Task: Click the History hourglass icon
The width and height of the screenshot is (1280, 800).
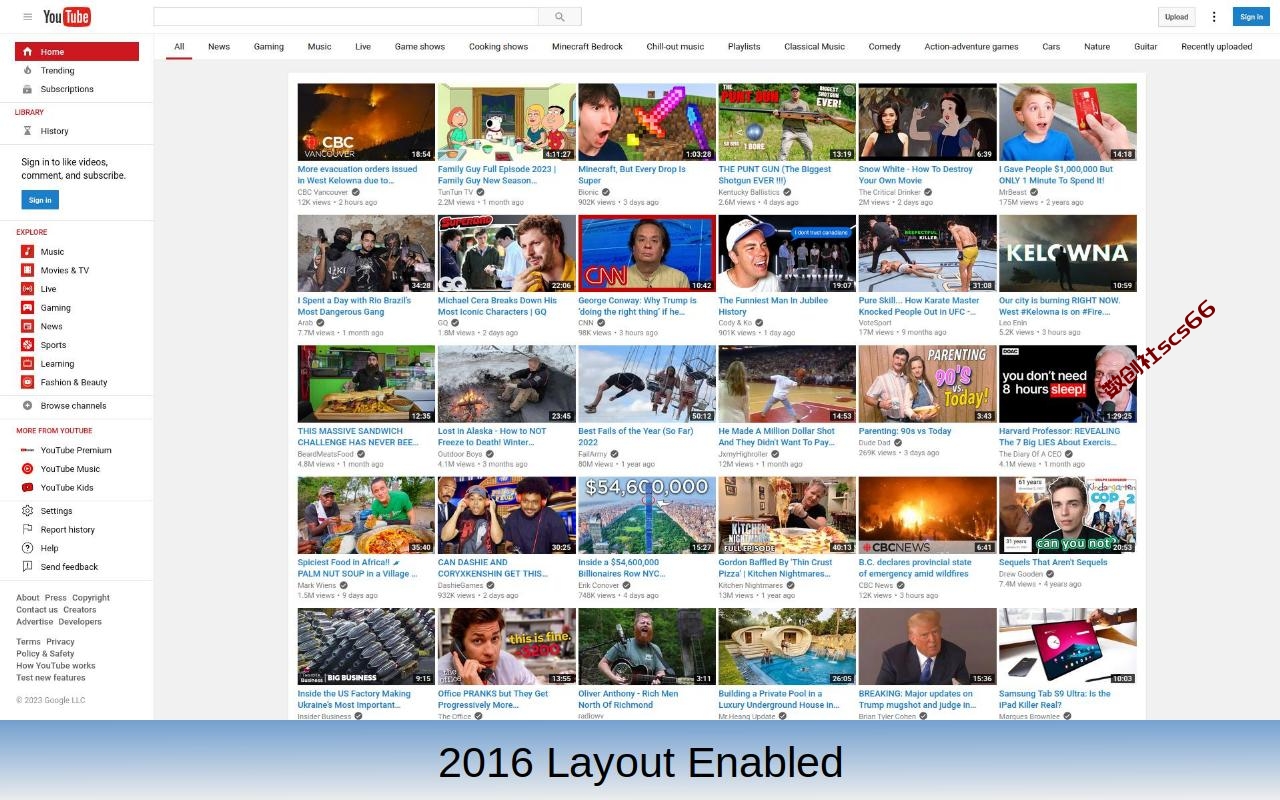Action: click(x=28, y=131)
